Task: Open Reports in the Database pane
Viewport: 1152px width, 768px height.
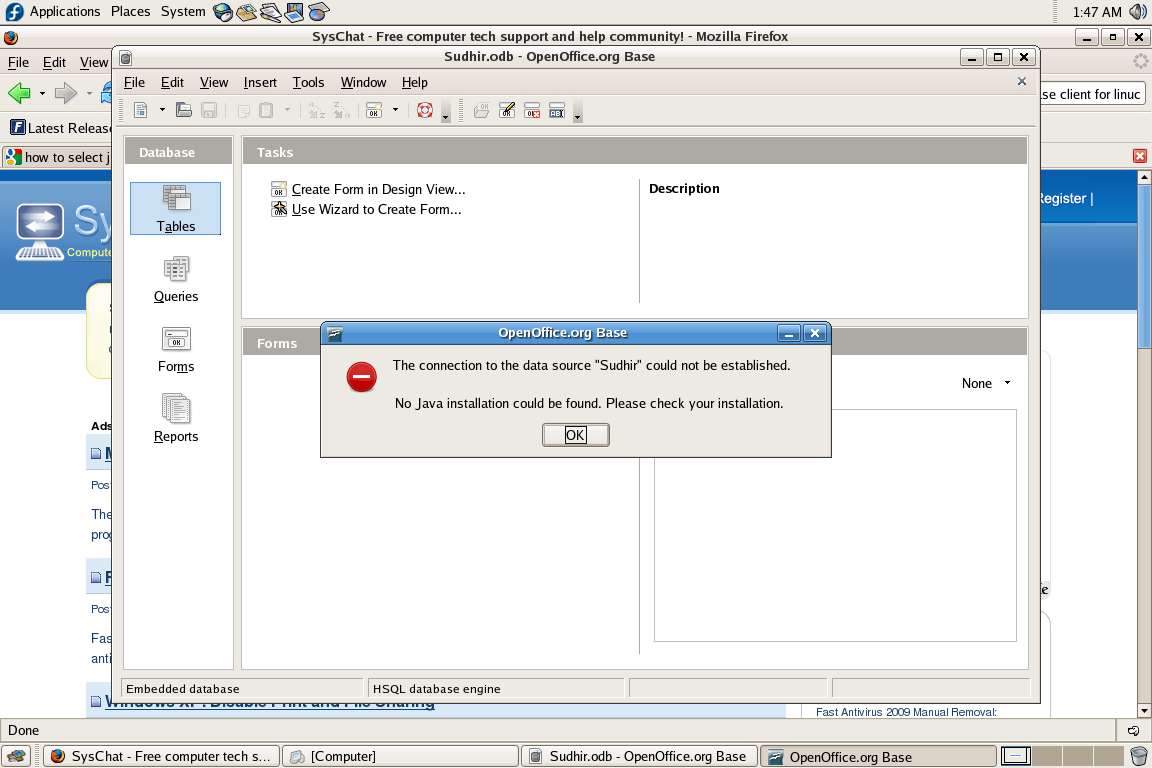Action: tap(176, 418)
